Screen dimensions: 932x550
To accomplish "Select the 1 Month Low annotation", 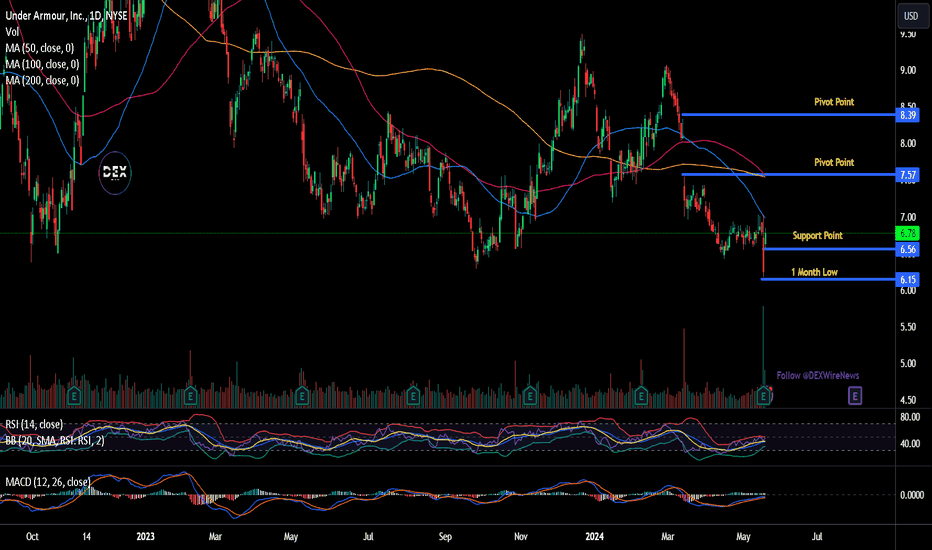I will [x=814, y=272].
